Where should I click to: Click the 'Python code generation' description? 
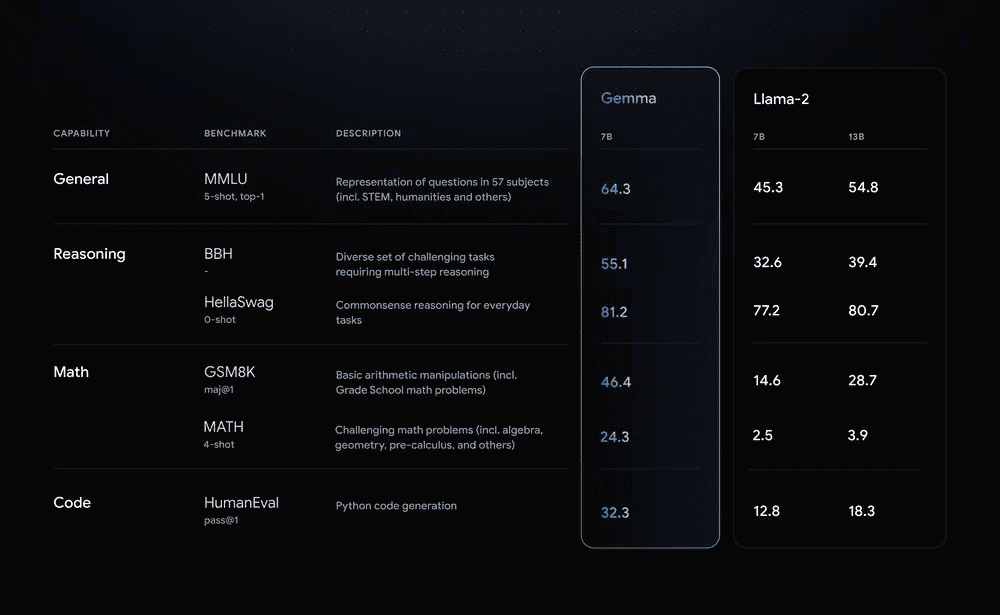coord(396,506)
